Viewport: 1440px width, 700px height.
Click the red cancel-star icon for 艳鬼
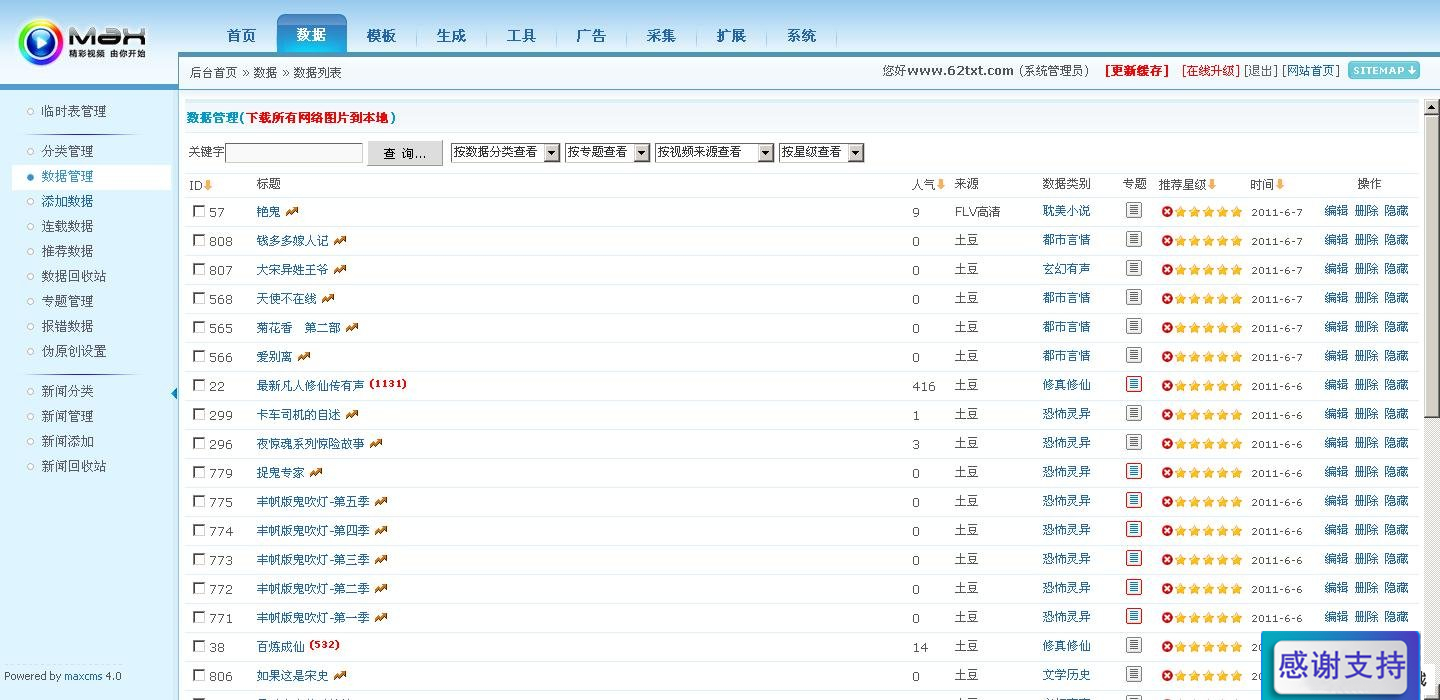tap(1167, 212)
